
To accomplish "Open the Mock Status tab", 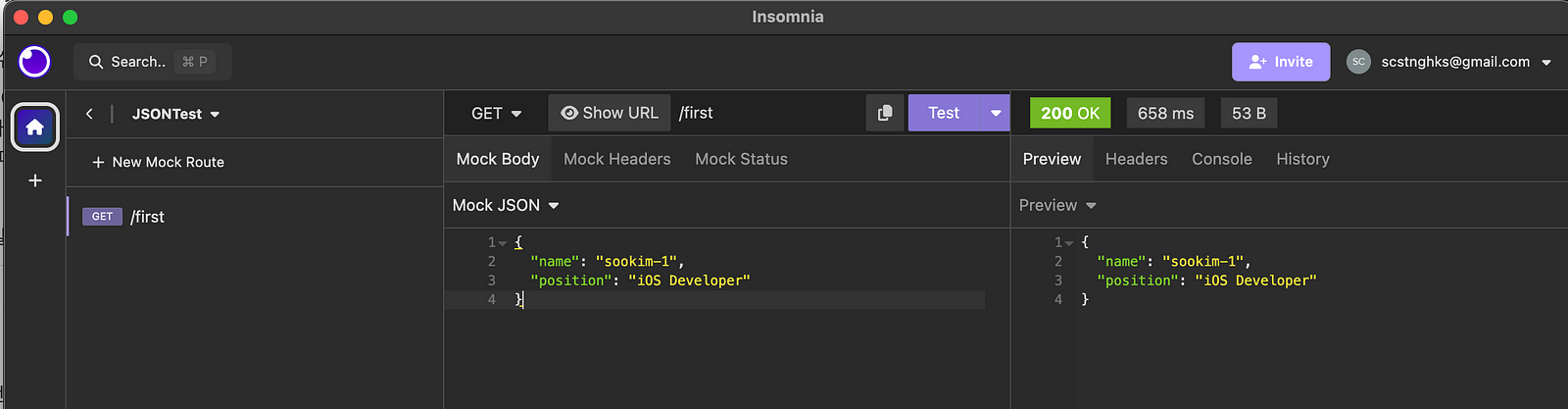I will click(741, 159).
